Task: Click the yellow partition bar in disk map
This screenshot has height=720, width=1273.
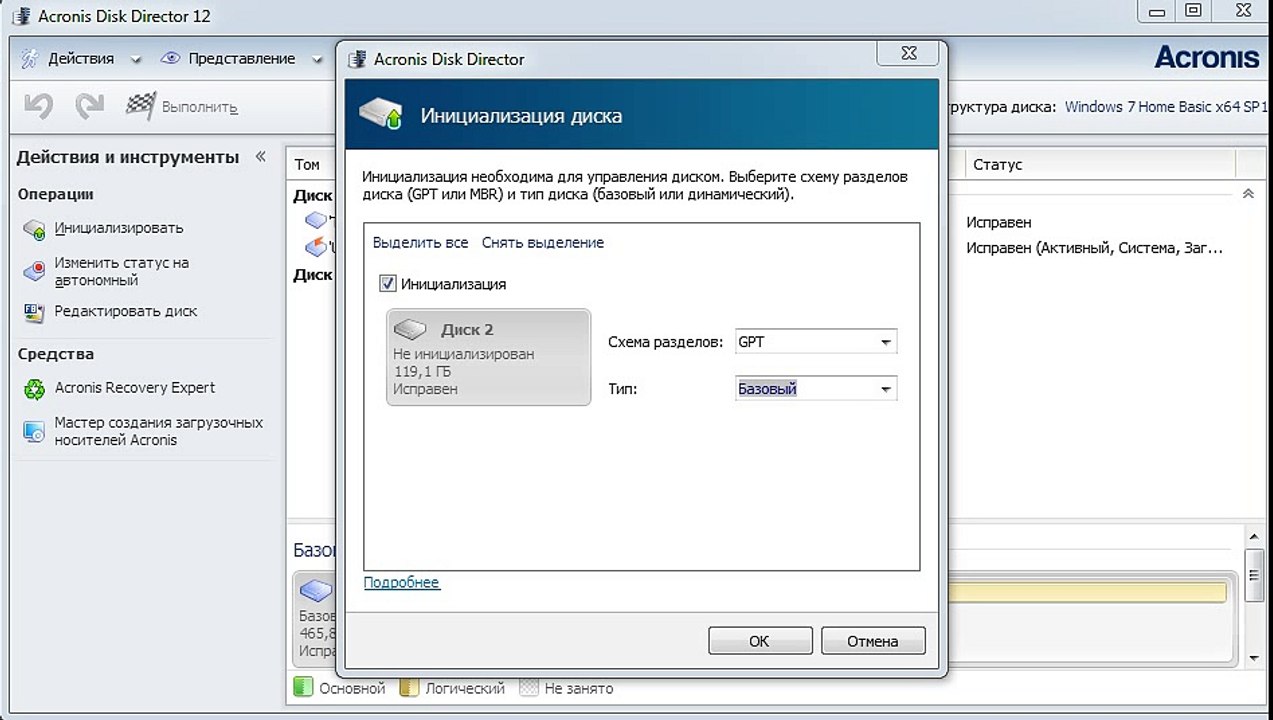Action: click(x=1087, y=592)
